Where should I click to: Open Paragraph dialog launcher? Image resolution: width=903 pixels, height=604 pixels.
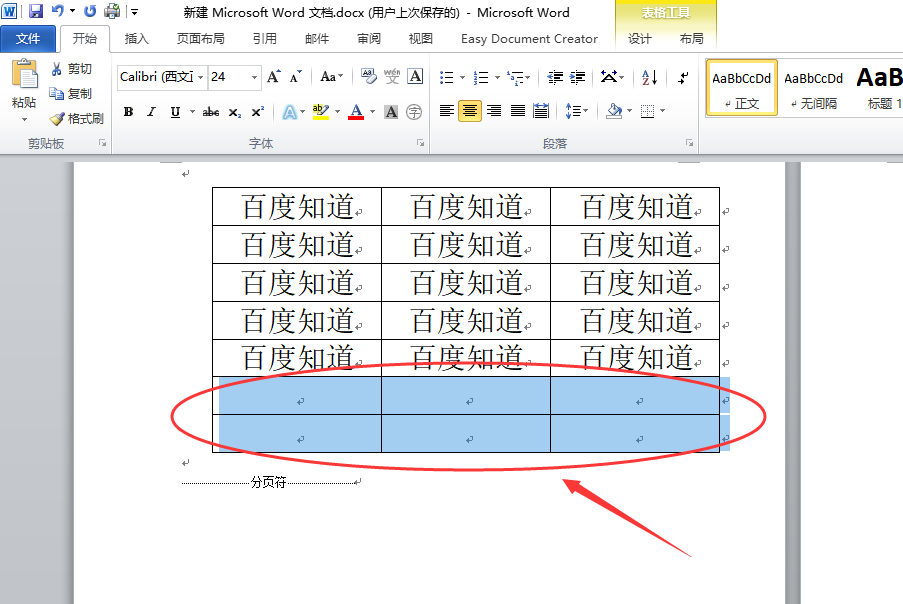pos(689,143)
